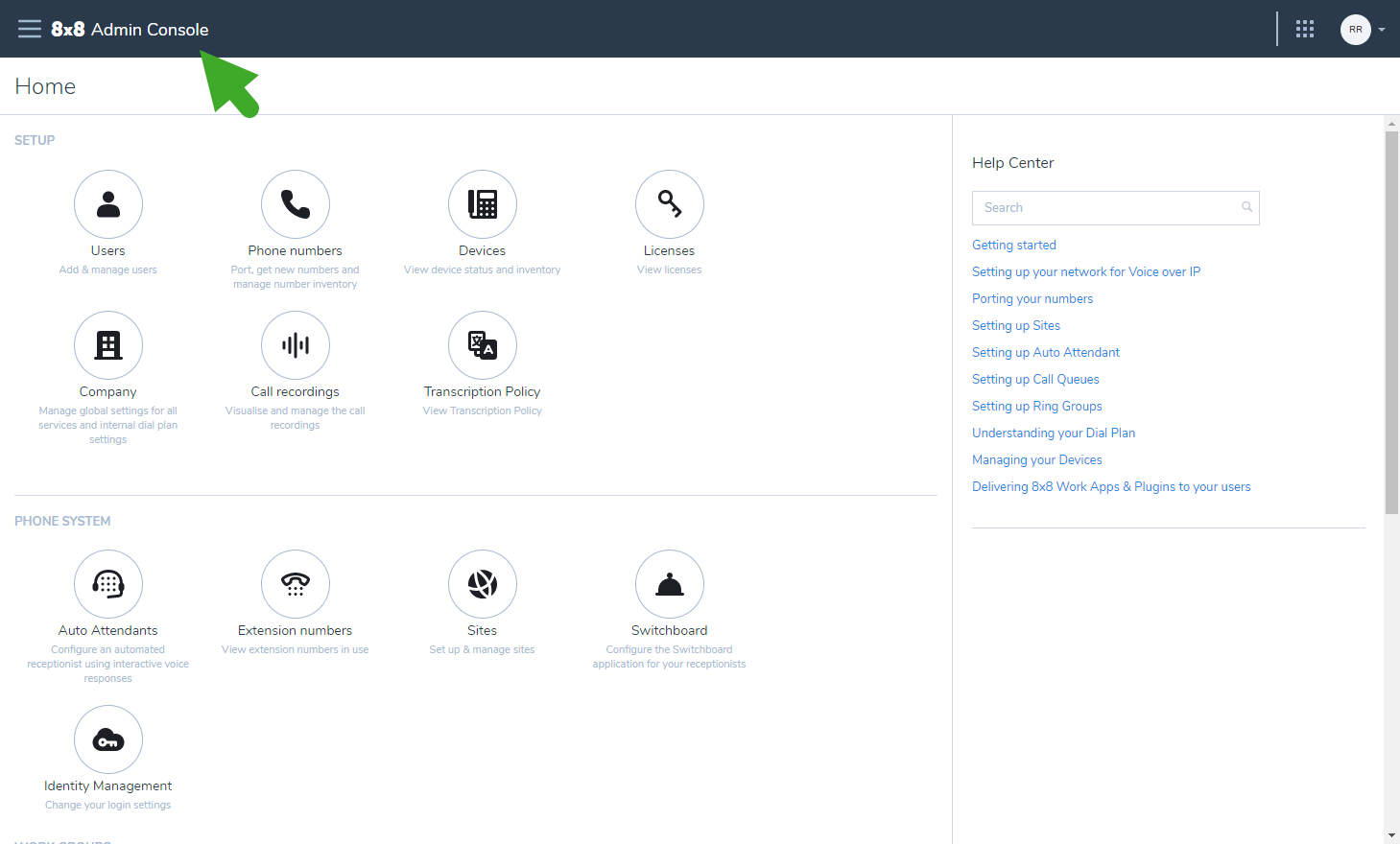Open Delivering 8x8 Work Apps & Plugins link
The image size is (1400, 844).
[x=1111, y=486]
